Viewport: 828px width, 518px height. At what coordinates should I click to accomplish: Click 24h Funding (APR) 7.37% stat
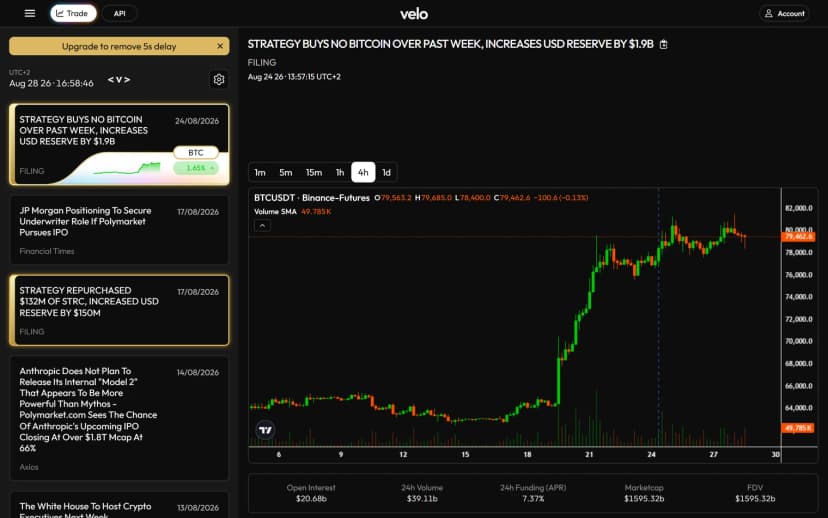tap(533, 493)
